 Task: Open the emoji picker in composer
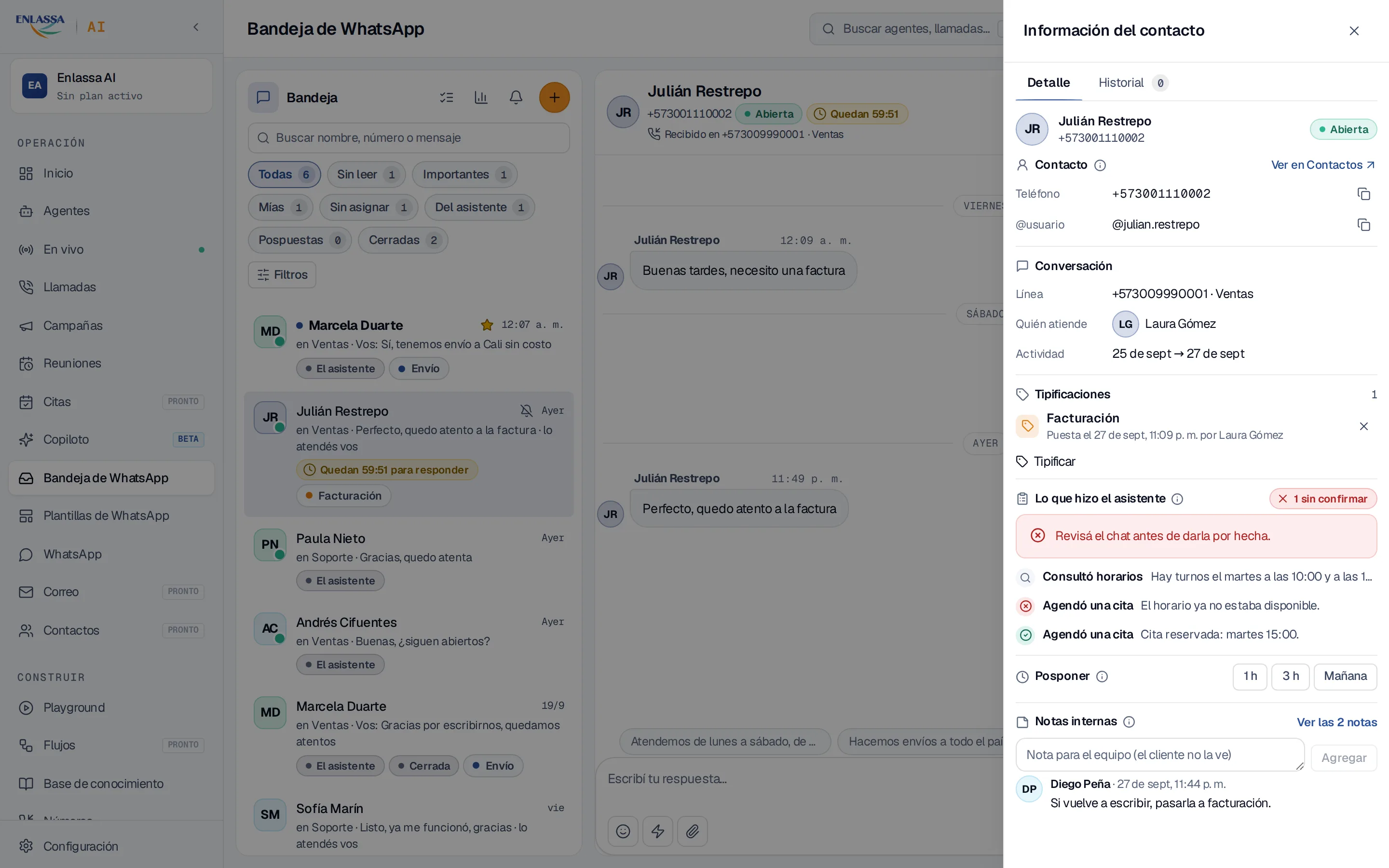[x=623, y=831]
